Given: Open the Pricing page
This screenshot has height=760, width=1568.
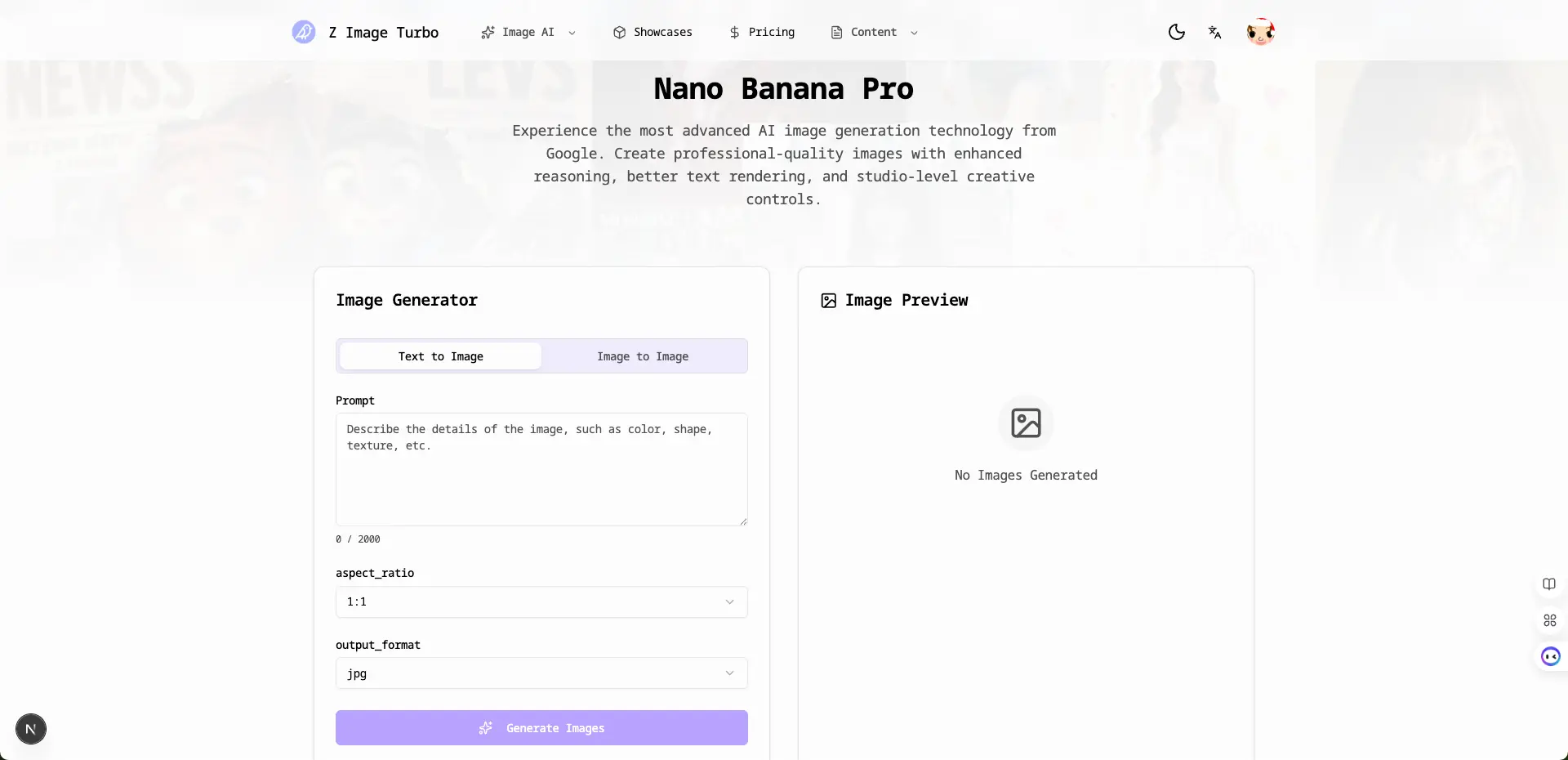Looking at the screenshot, I should 762,32.
